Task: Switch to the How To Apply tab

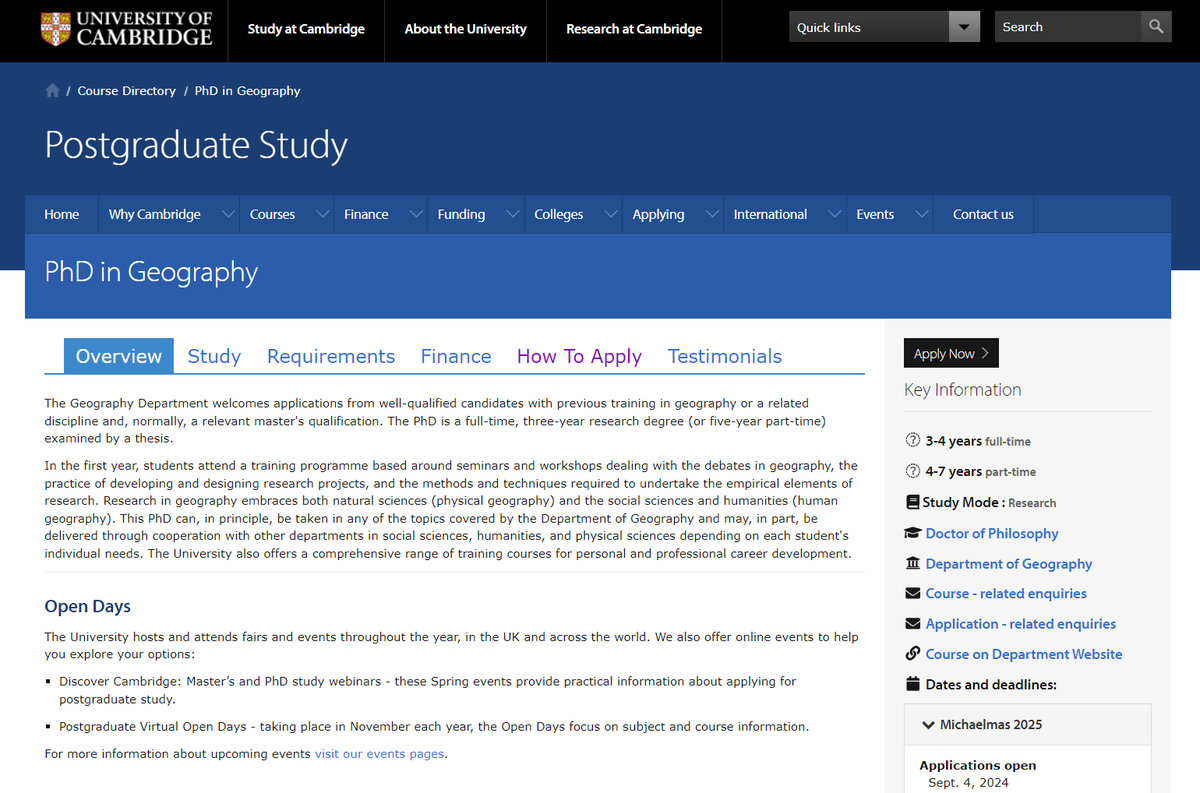Action: point(579,356)
